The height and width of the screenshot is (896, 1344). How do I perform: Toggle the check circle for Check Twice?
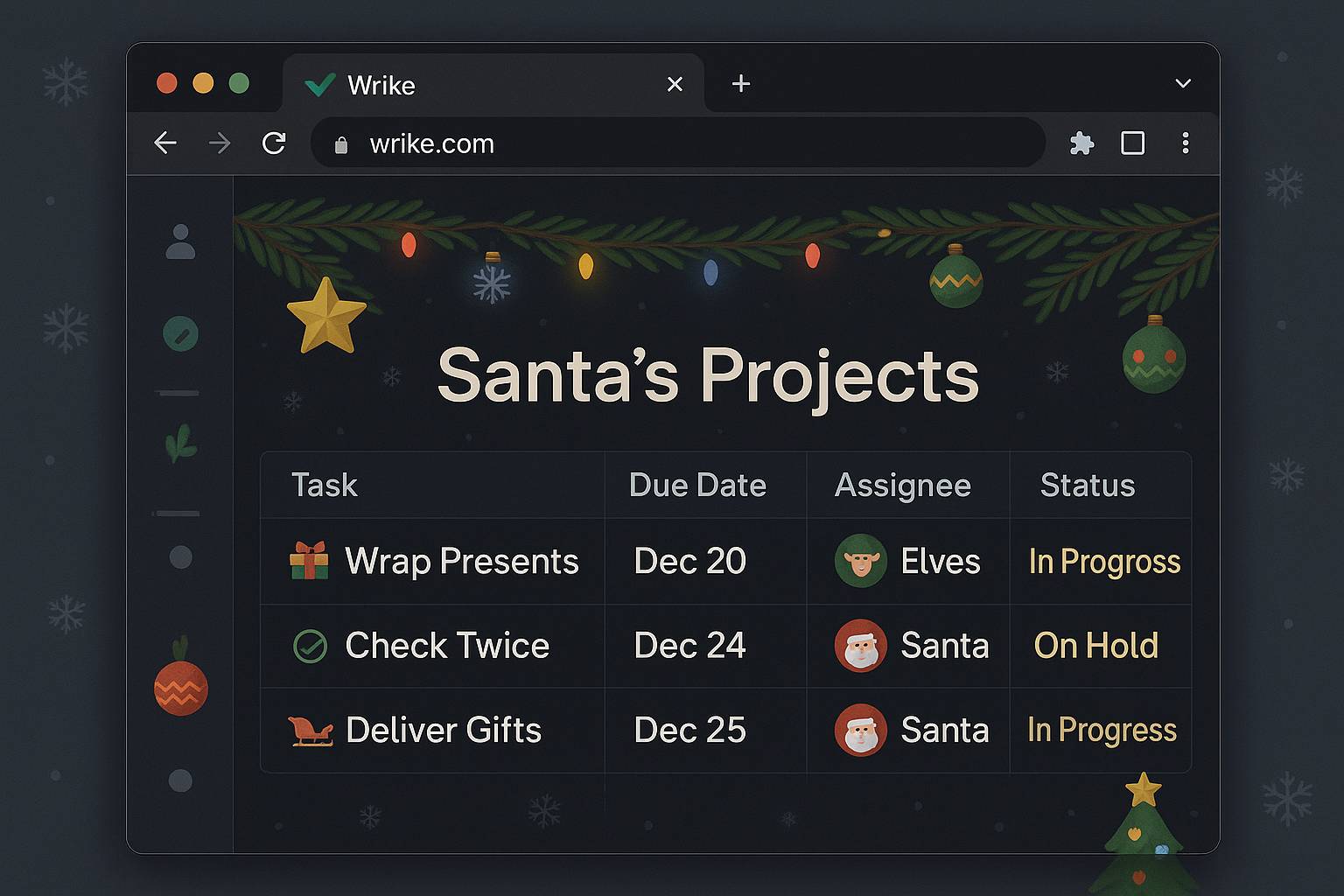(x=310, y=647)
